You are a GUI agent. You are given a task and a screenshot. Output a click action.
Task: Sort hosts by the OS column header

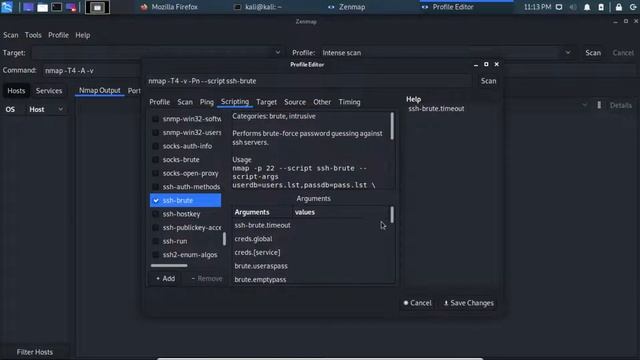click(10, 109)
